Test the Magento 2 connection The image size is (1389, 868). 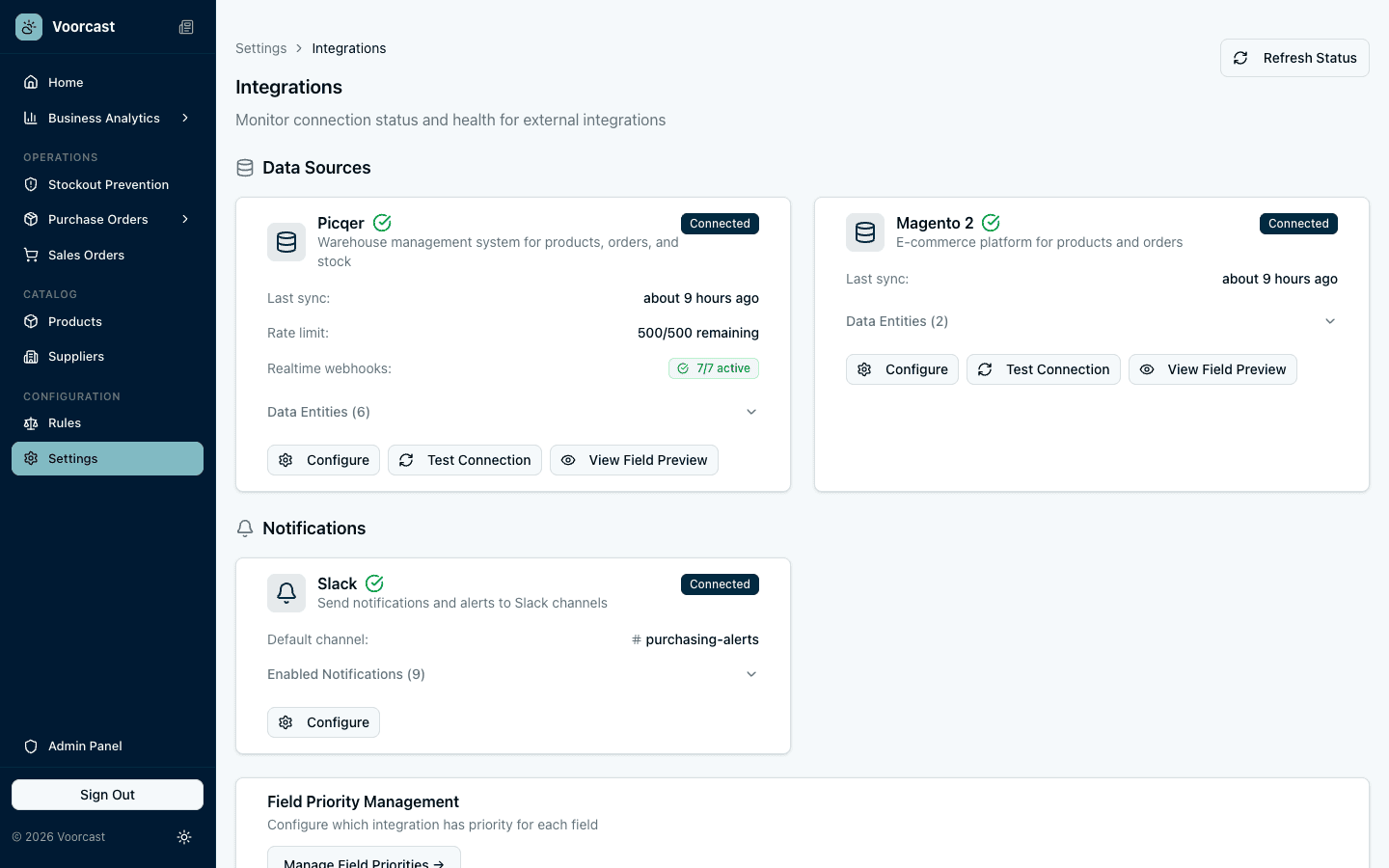(1043, 368)
